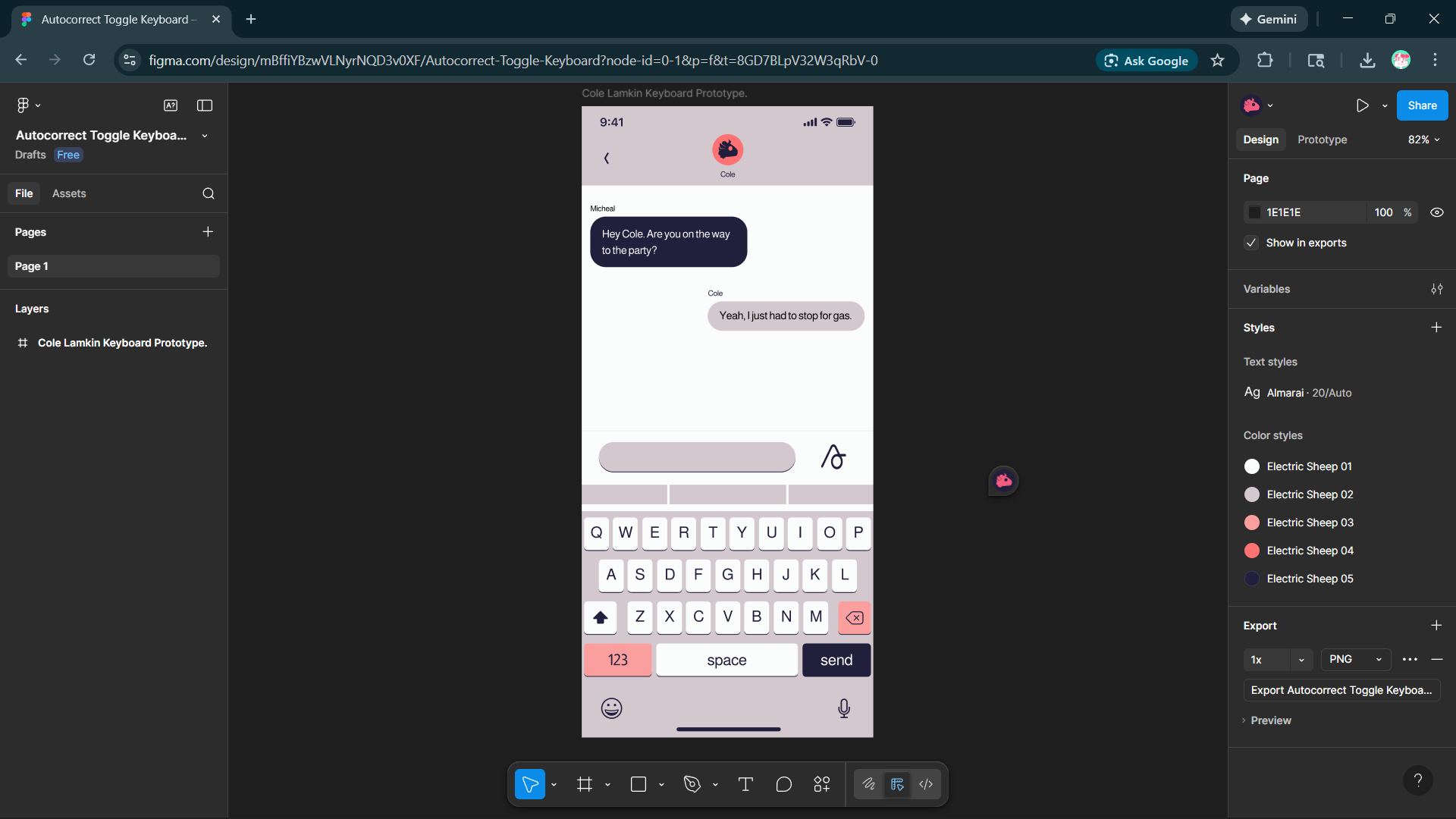Toggle page background visibility eye icon
This screenshot has height=819, width=1456.
click(x=1436, y=212)
